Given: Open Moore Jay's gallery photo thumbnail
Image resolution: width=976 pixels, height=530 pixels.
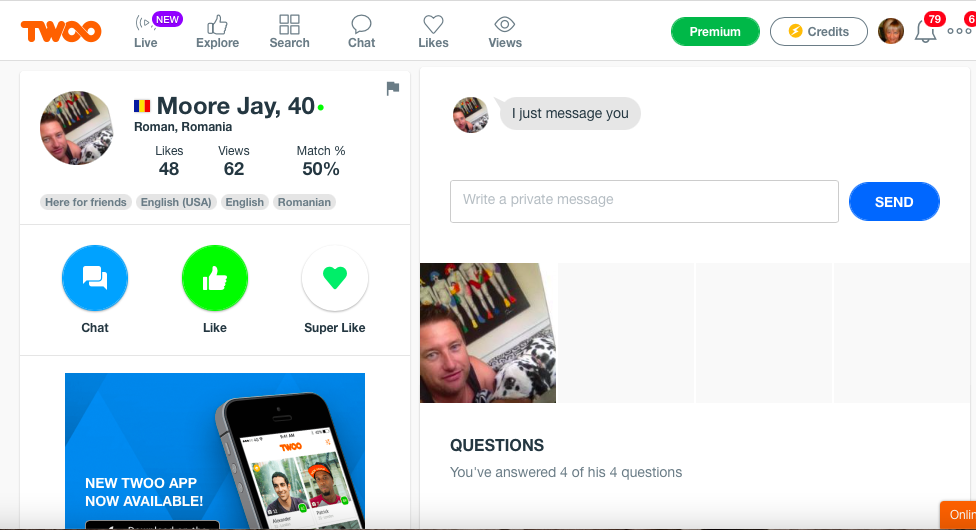Looking at the screenshot, I should point(488,333).
